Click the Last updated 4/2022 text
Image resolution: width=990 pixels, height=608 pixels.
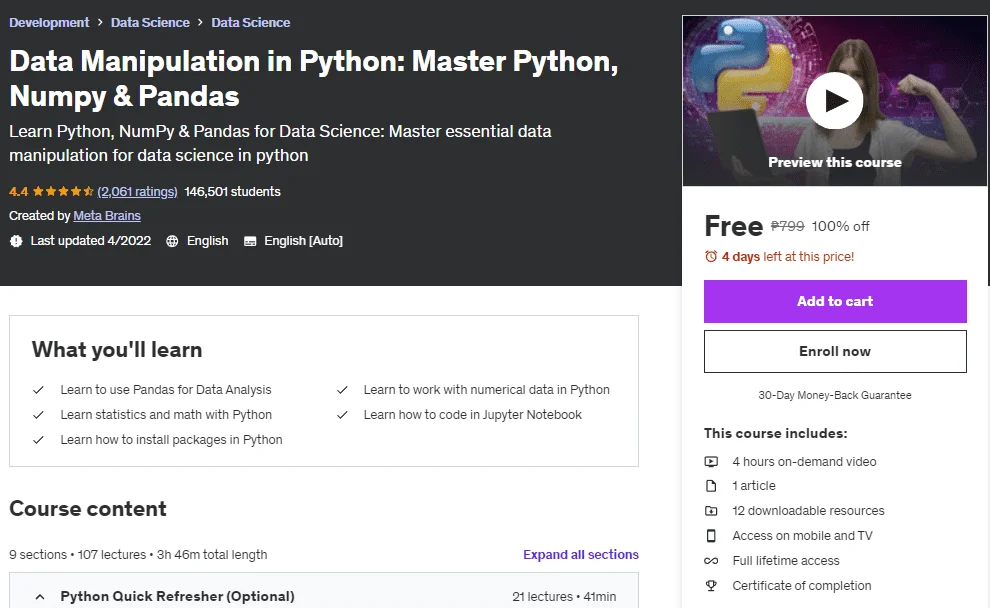tap(90, 241)
